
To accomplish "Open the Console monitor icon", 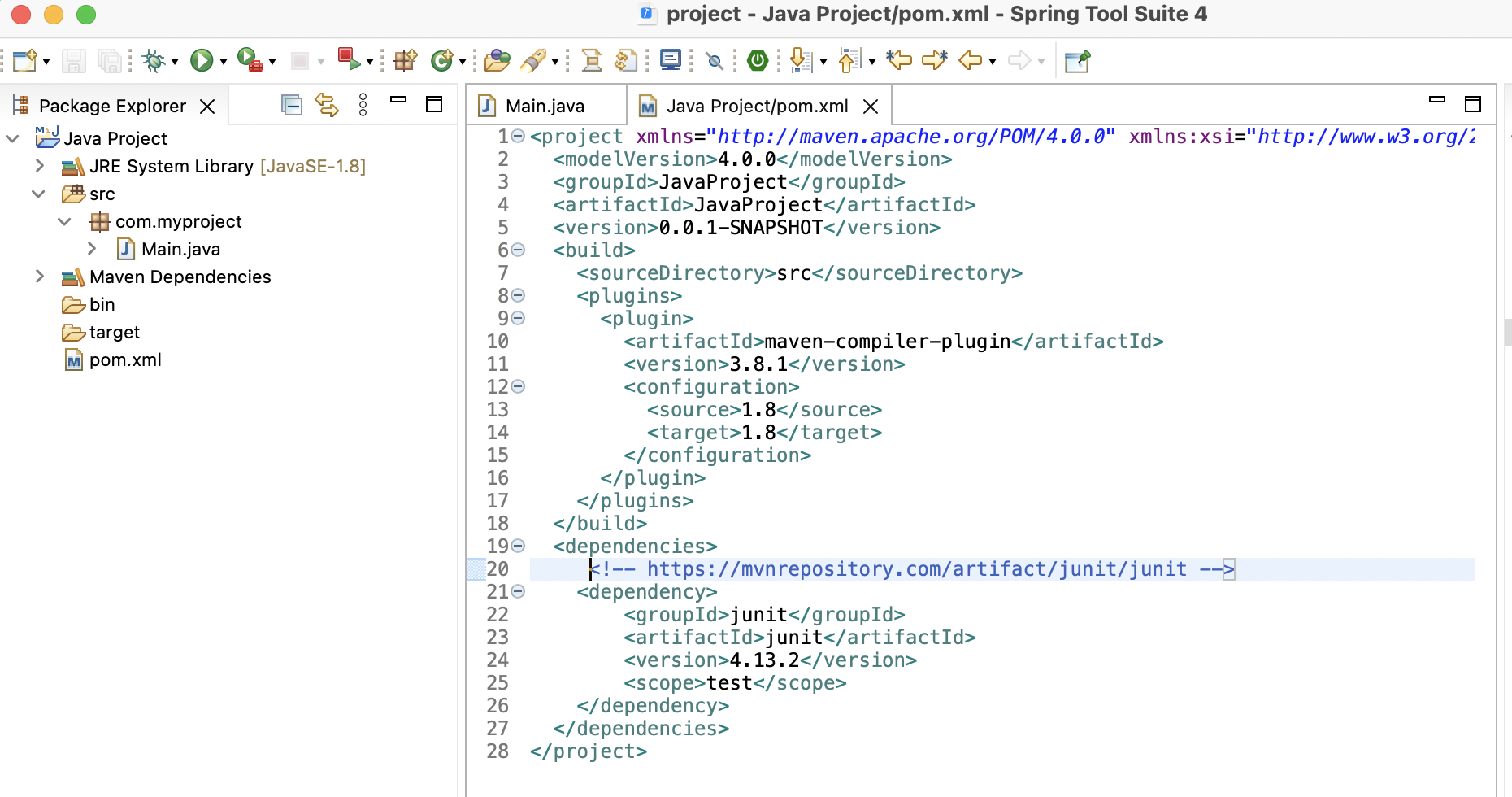I will (x=671, y=60).
